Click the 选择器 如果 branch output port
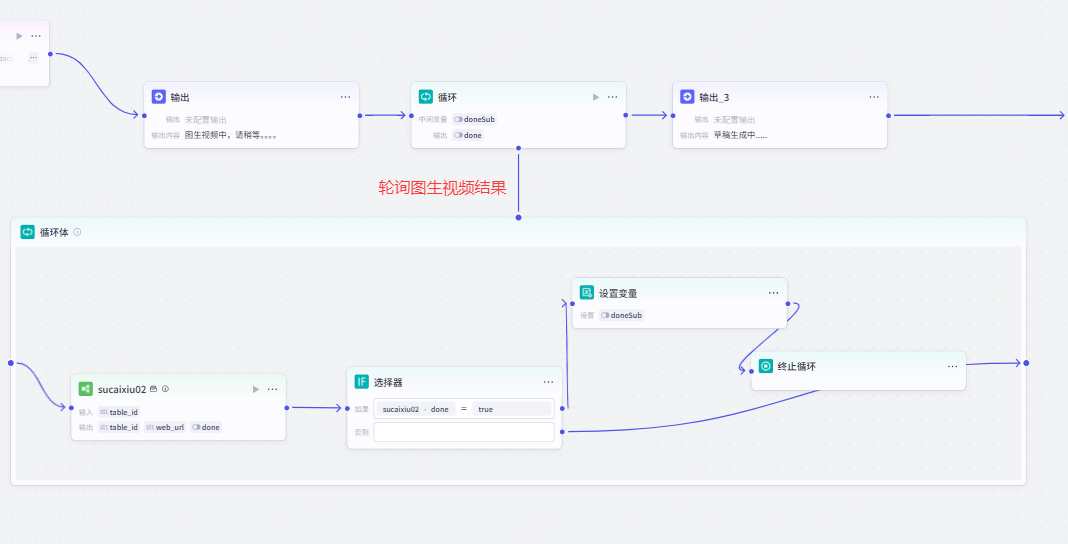The image size is (1068, 544). coord(562,409)
